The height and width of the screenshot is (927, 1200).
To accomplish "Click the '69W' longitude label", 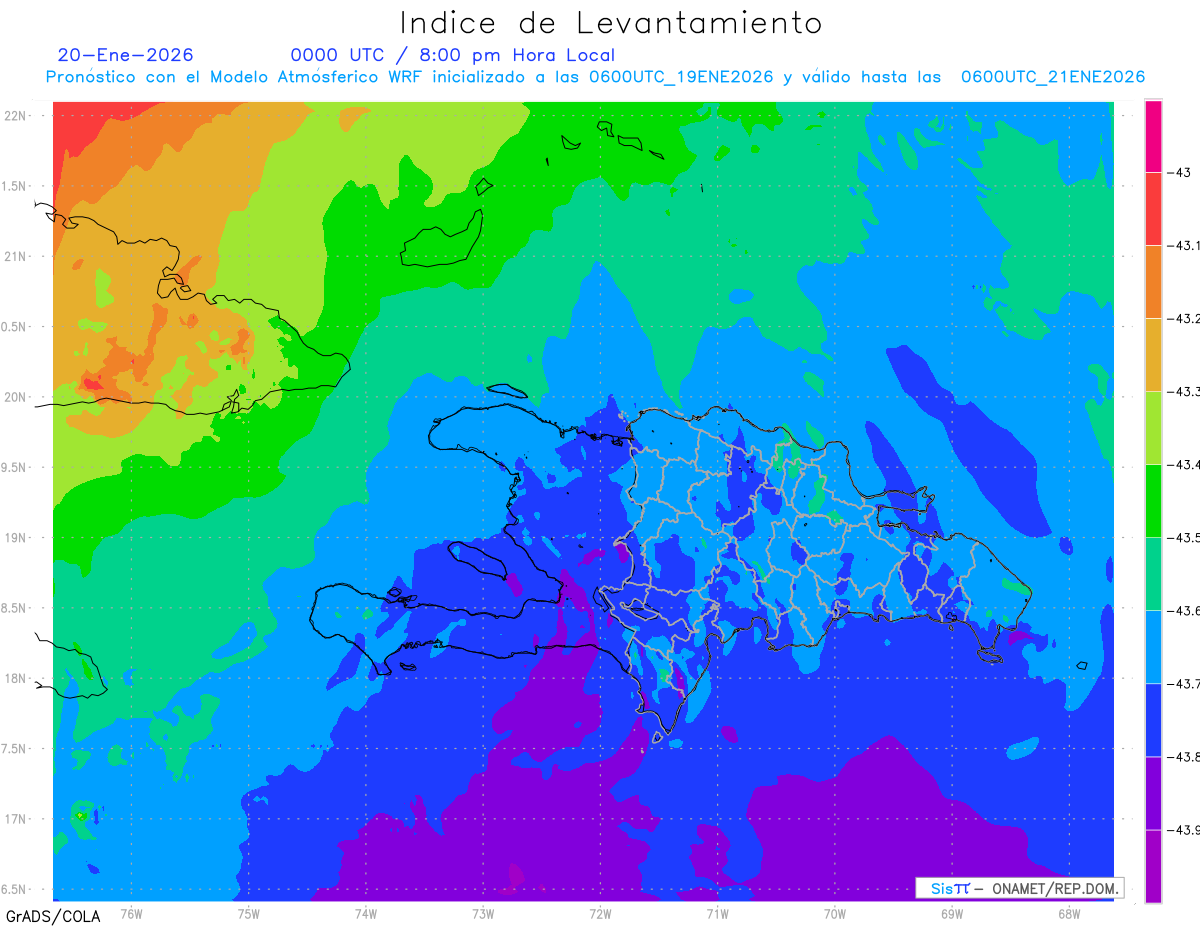I will click(x=952, y=914).
